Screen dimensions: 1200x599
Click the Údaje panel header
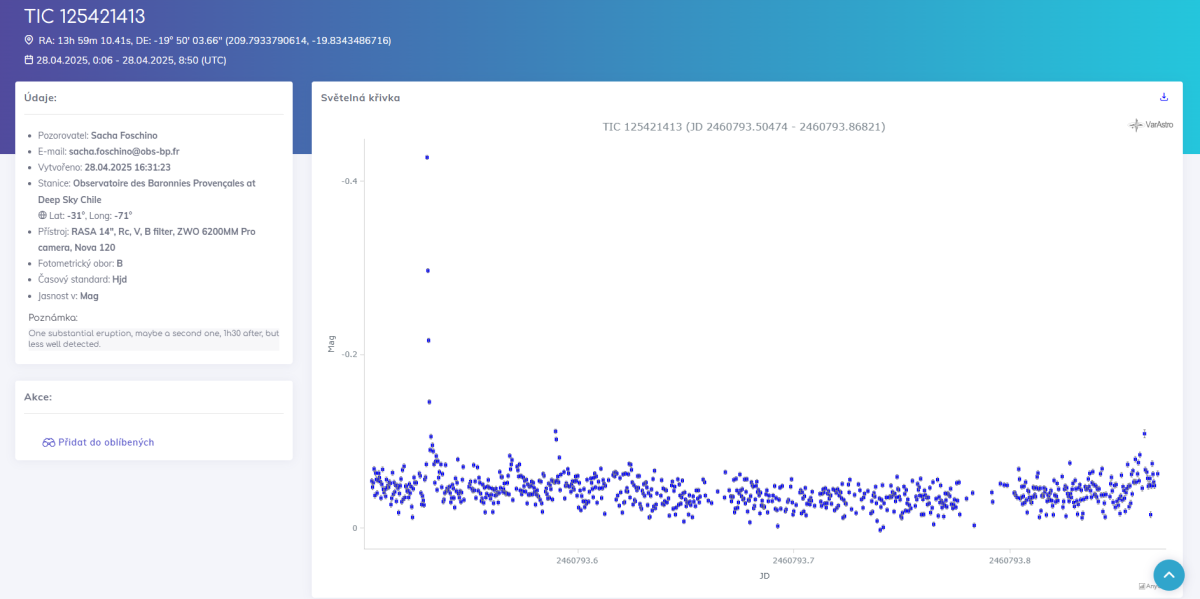pyautogui.click(x=40, y=98)
